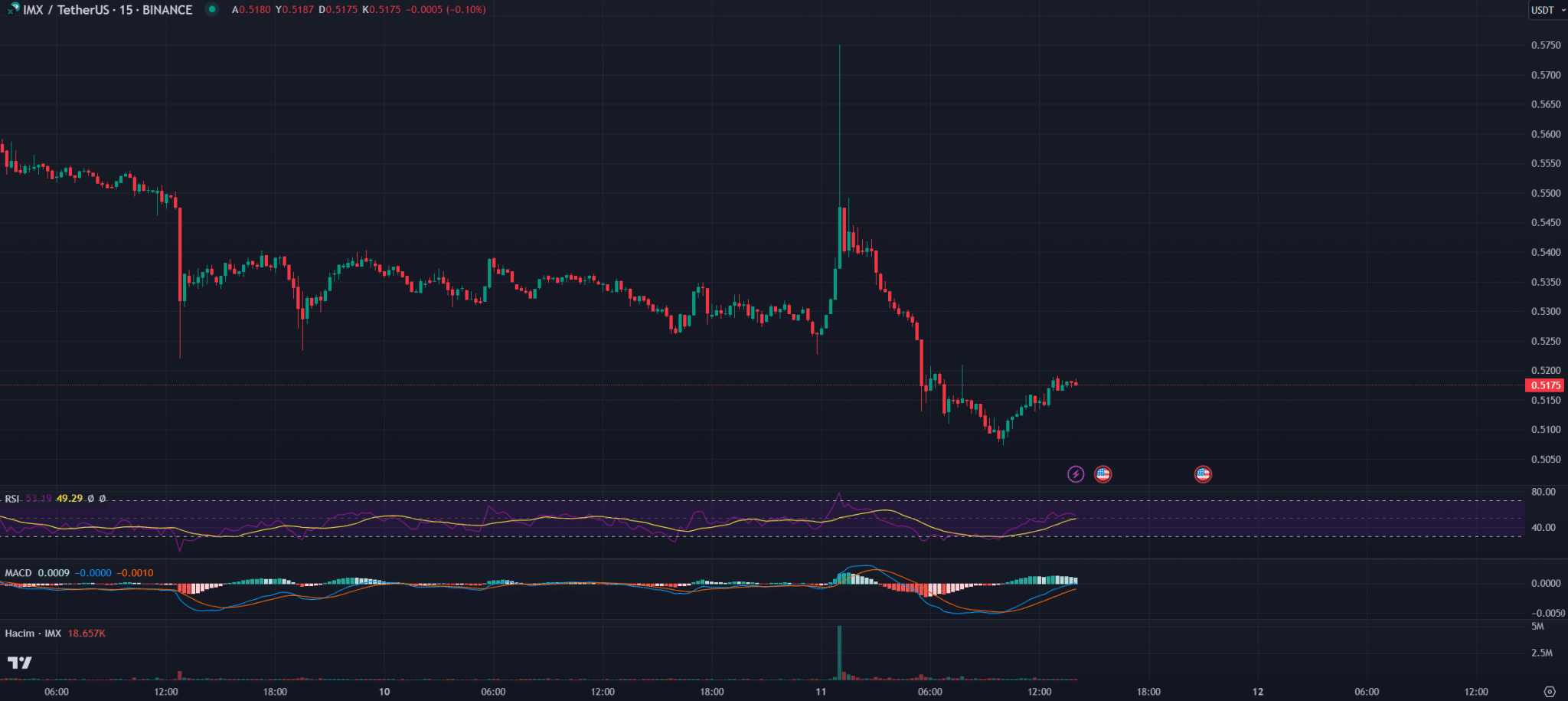Click date label 12 on time axis

[x=1257, y=692]
